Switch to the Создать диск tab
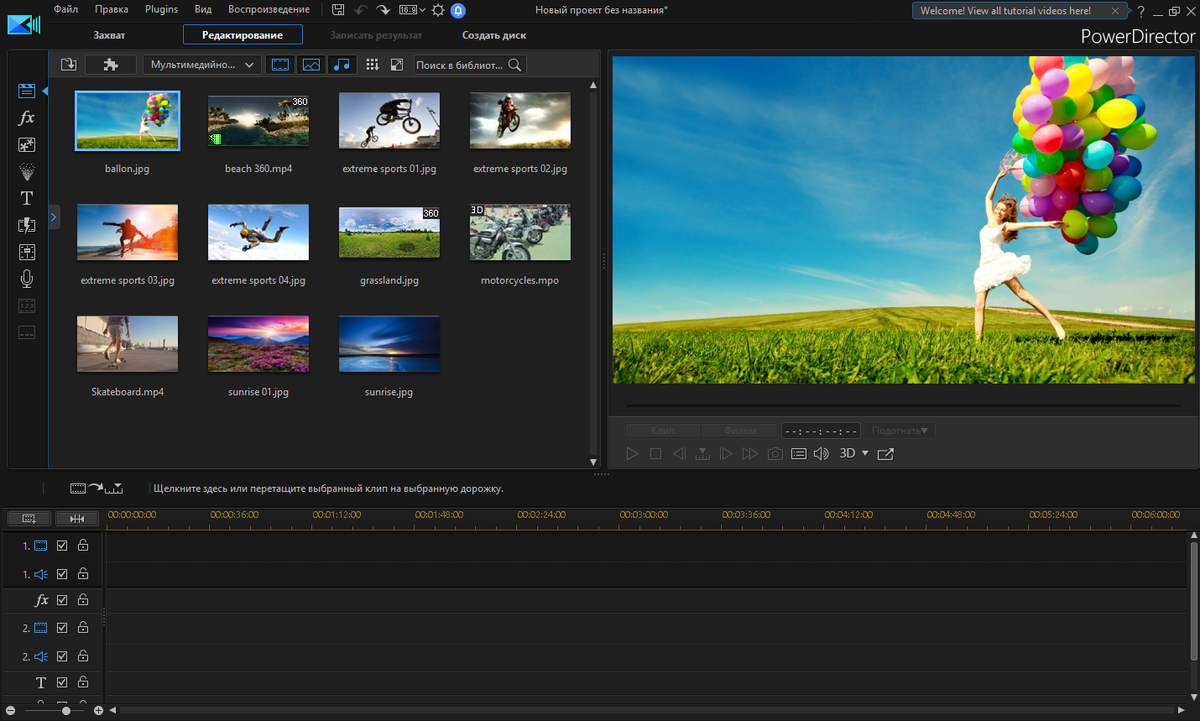The height and width of the screenshot is (721, 1200). pos(493,35)
